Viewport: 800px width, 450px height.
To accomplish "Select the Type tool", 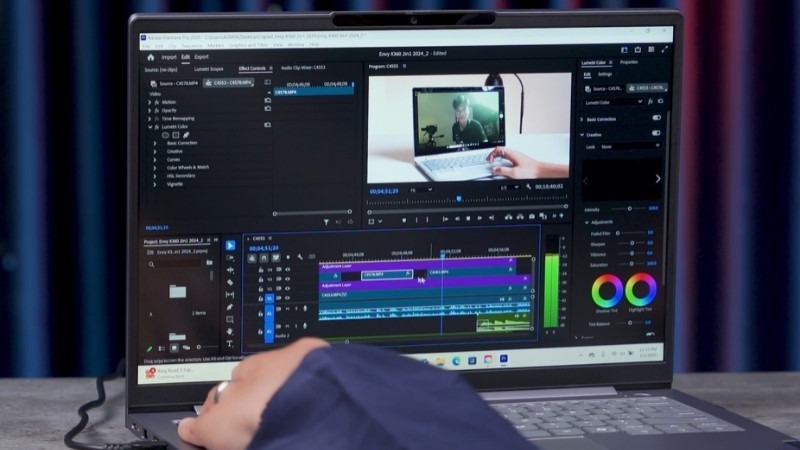I will click(230, 344).
